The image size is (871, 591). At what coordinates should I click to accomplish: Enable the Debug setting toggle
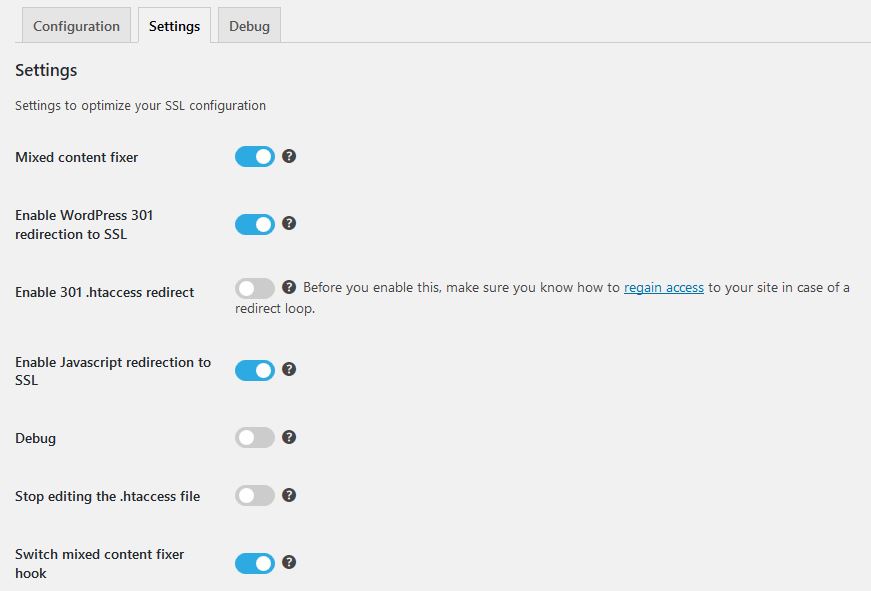pos(255,438)
